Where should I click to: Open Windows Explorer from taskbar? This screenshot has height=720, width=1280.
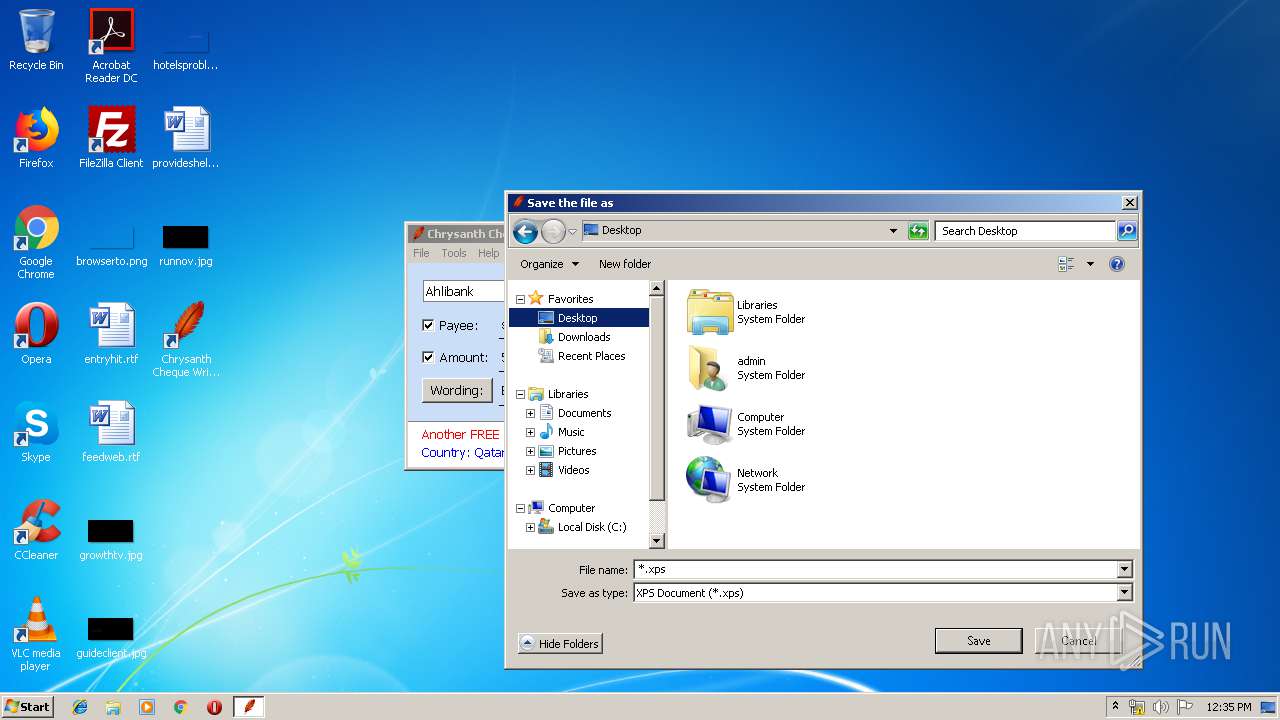click(x=113, y=707)
